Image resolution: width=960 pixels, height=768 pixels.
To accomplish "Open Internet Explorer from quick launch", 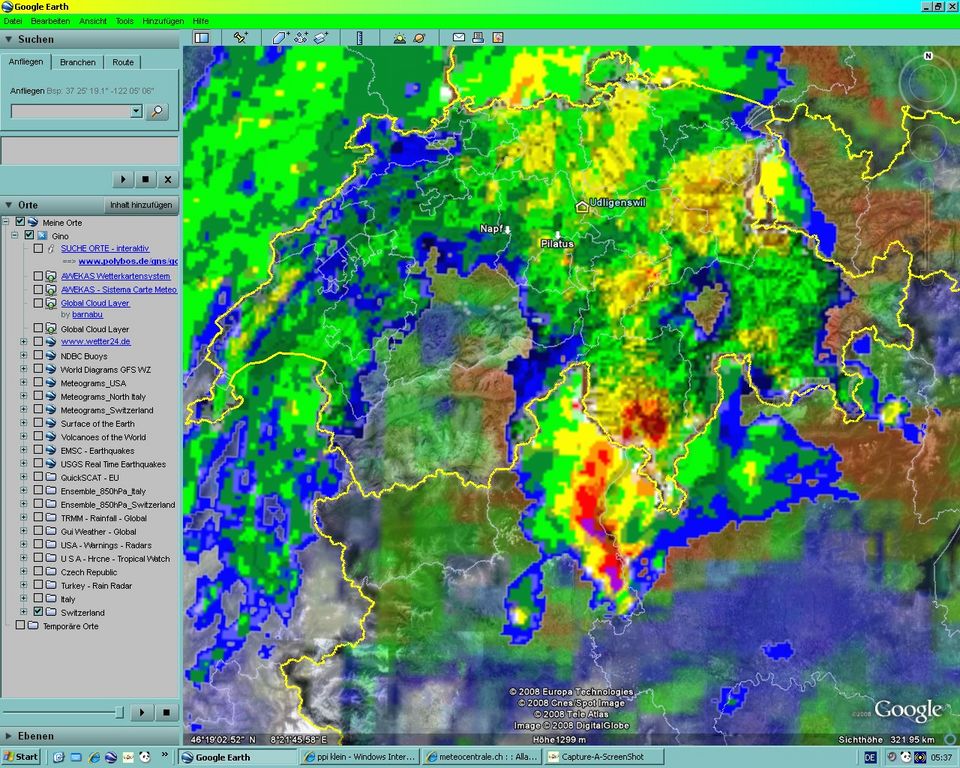I will [x=94, y=758].
